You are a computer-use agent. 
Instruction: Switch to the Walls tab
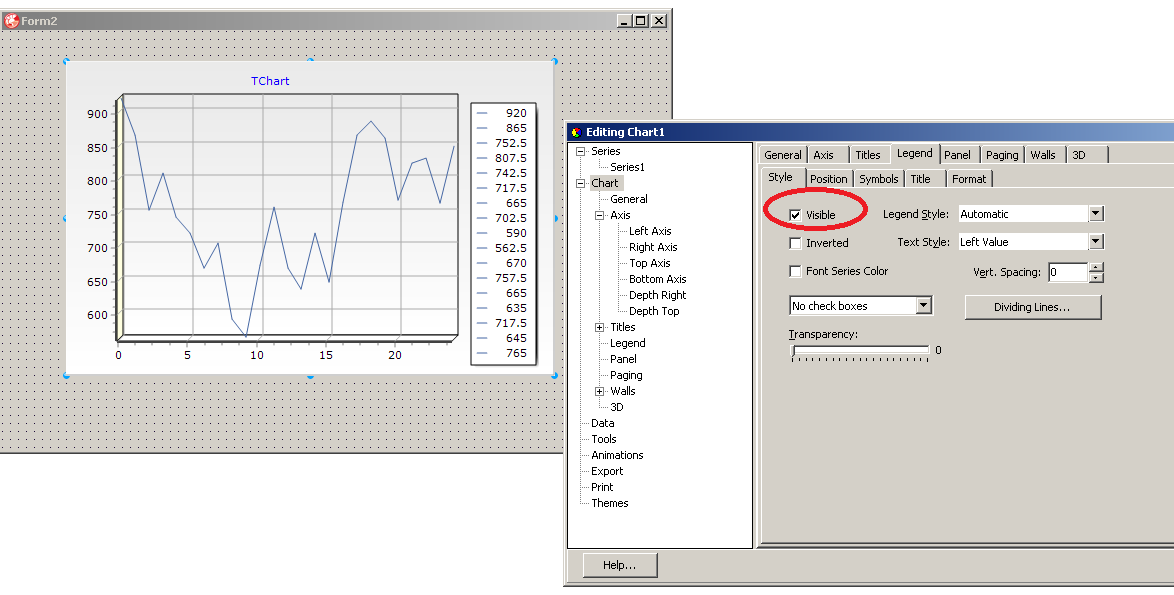click(x=1043, y=155)
